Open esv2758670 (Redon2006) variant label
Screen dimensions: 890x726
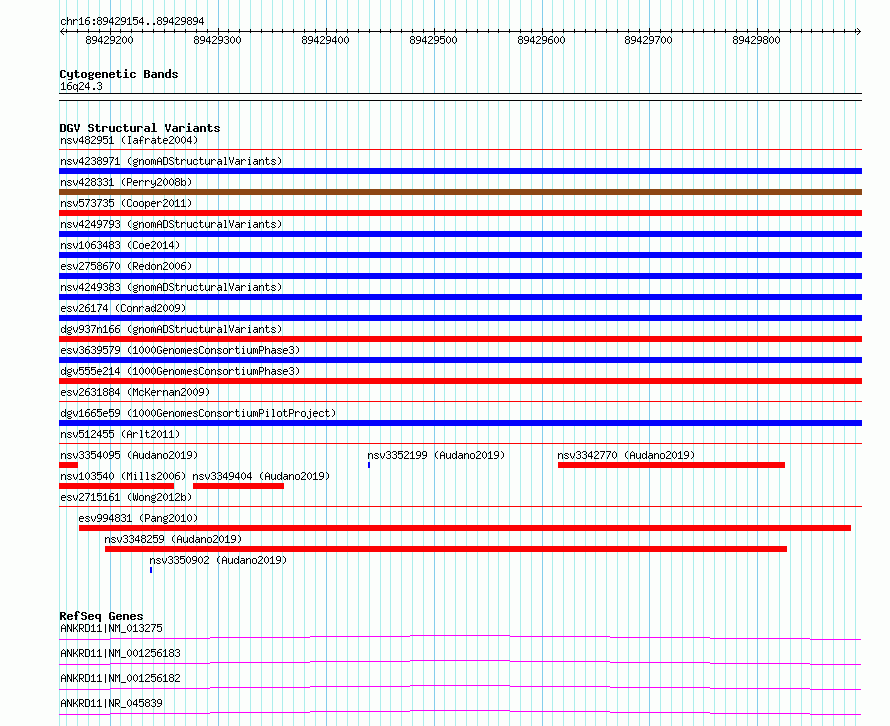coord(126,266)
